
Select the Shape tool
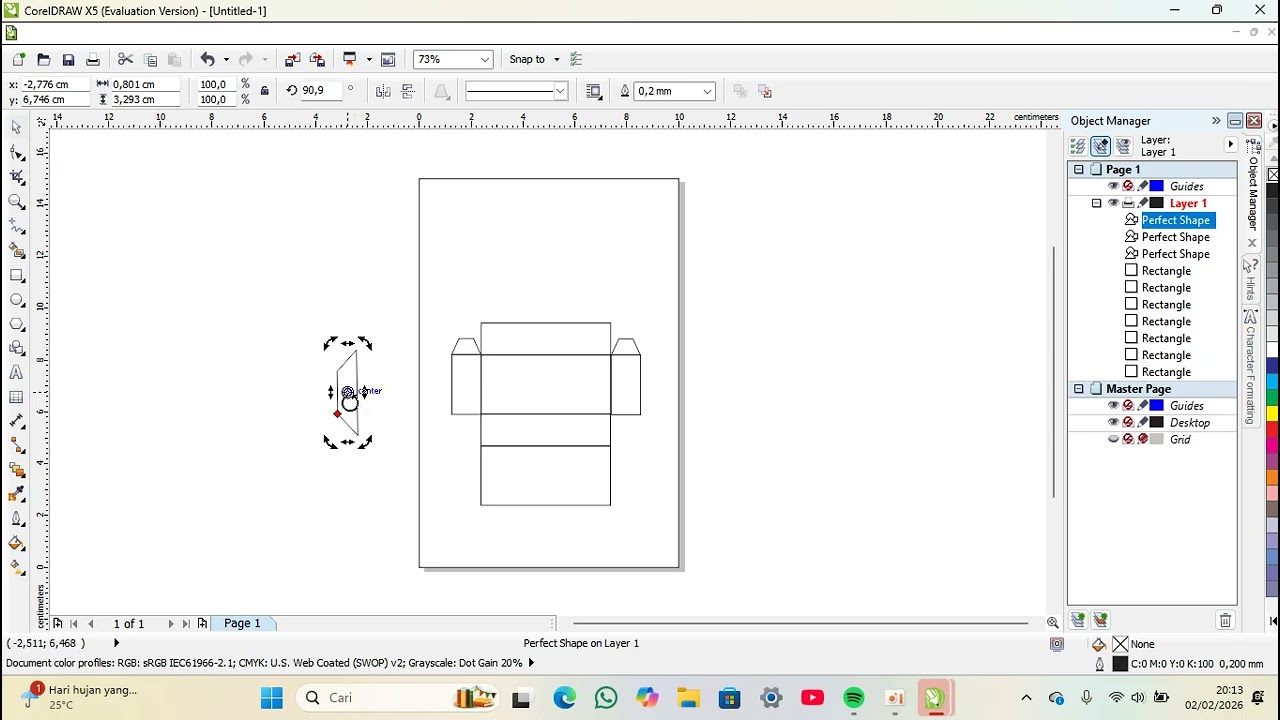[x=16, y=153]
